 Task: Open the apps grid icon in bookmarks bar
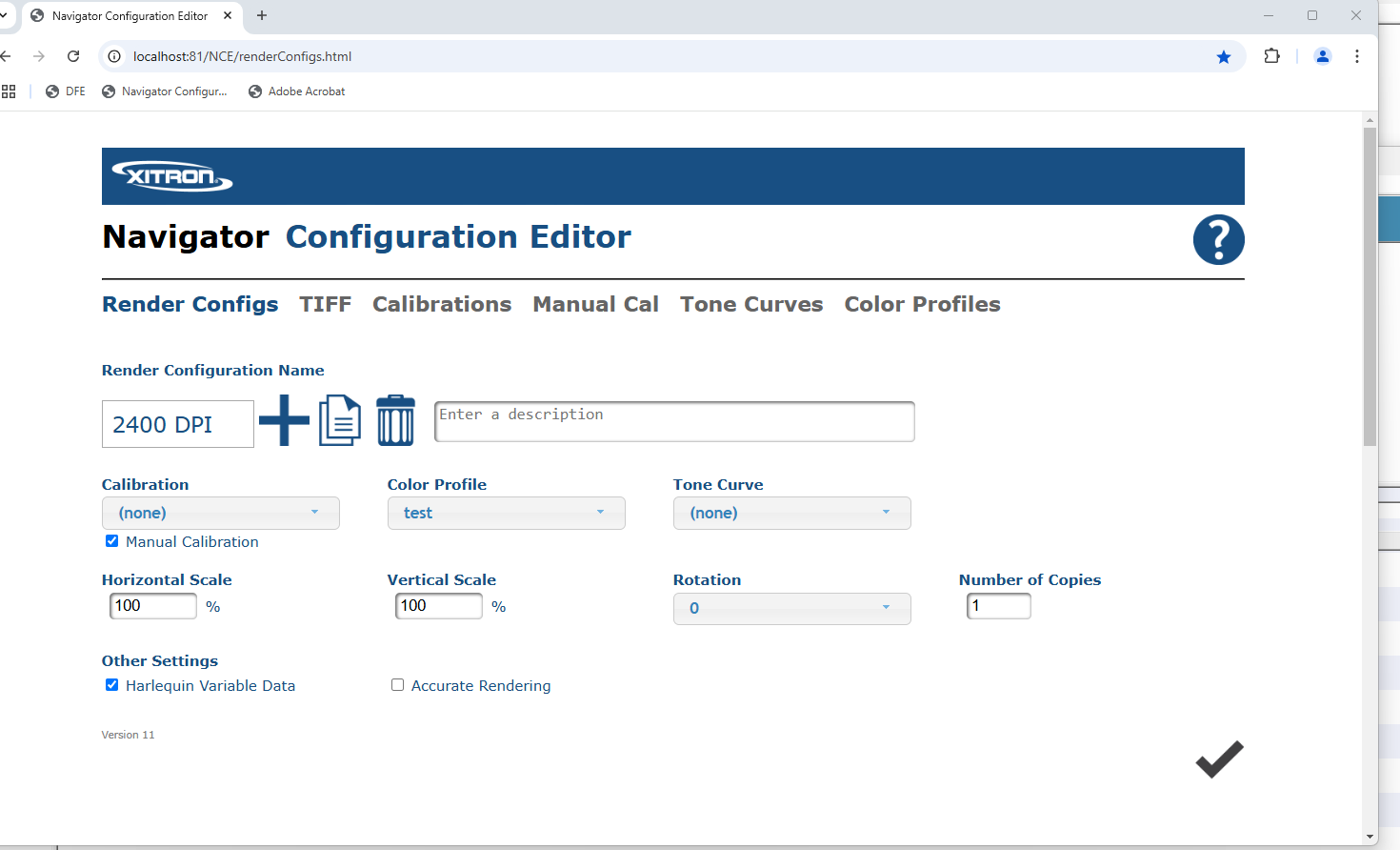point(9,91)
